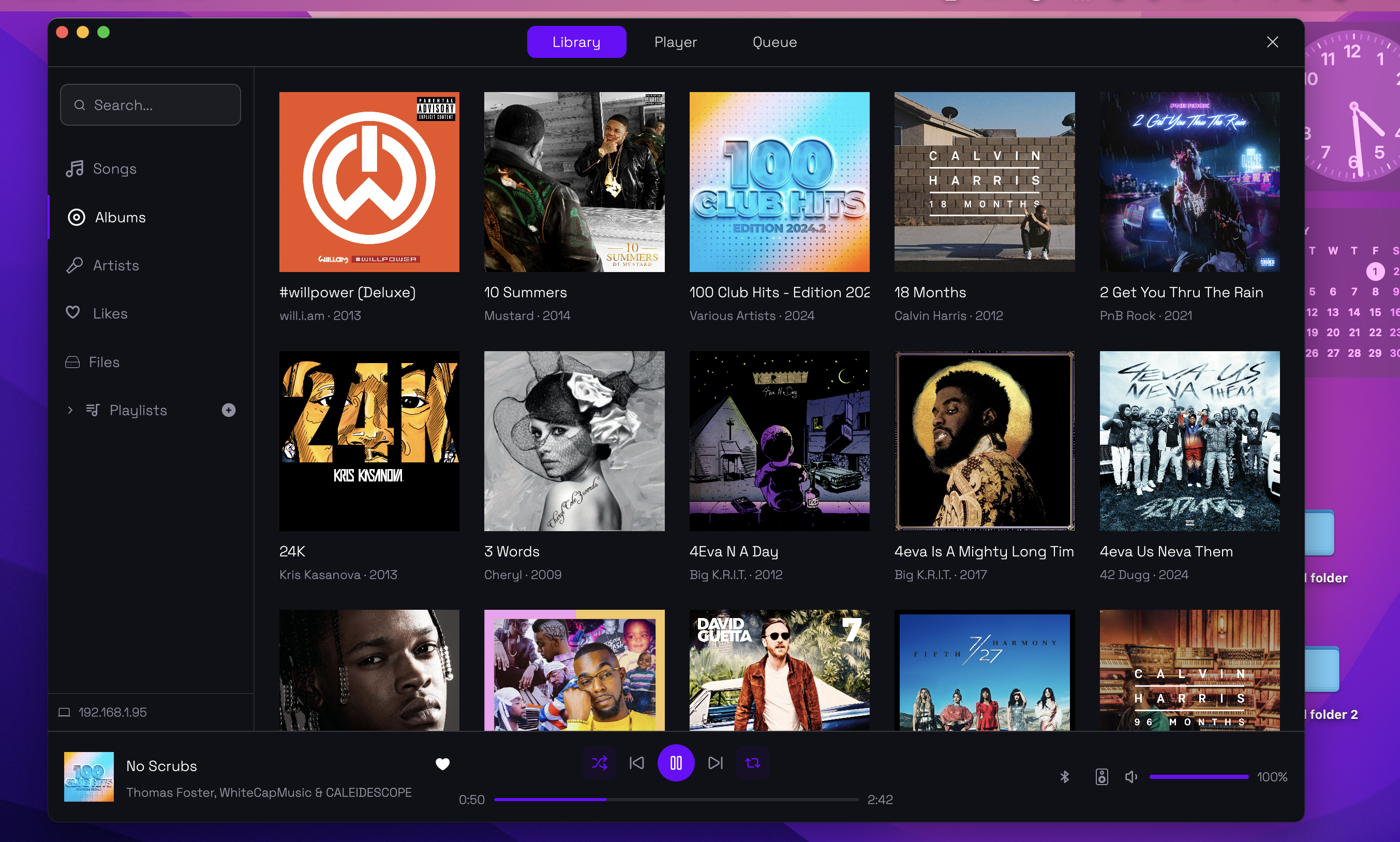Click the now-playing album thumbnail
The height and width of the screenshot is (842, 1400).
(x=89, y=777)
